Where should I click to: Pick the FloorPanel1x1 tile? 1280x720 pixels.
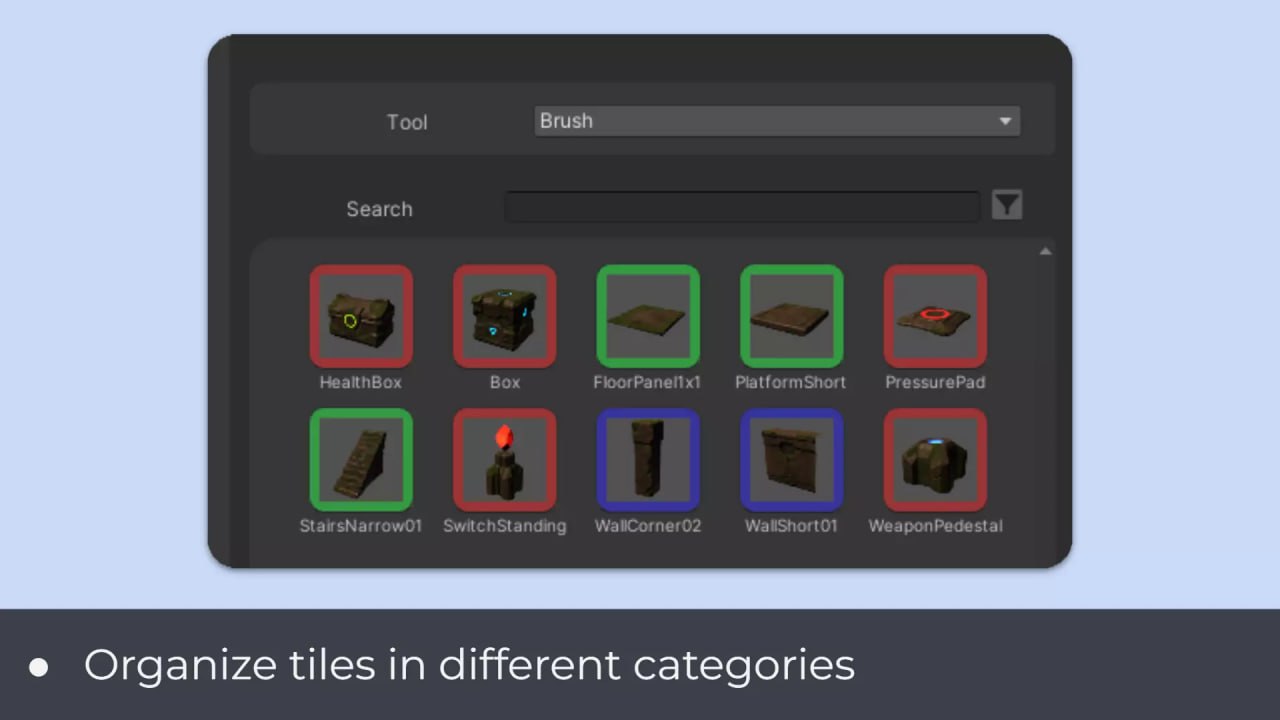648,315
